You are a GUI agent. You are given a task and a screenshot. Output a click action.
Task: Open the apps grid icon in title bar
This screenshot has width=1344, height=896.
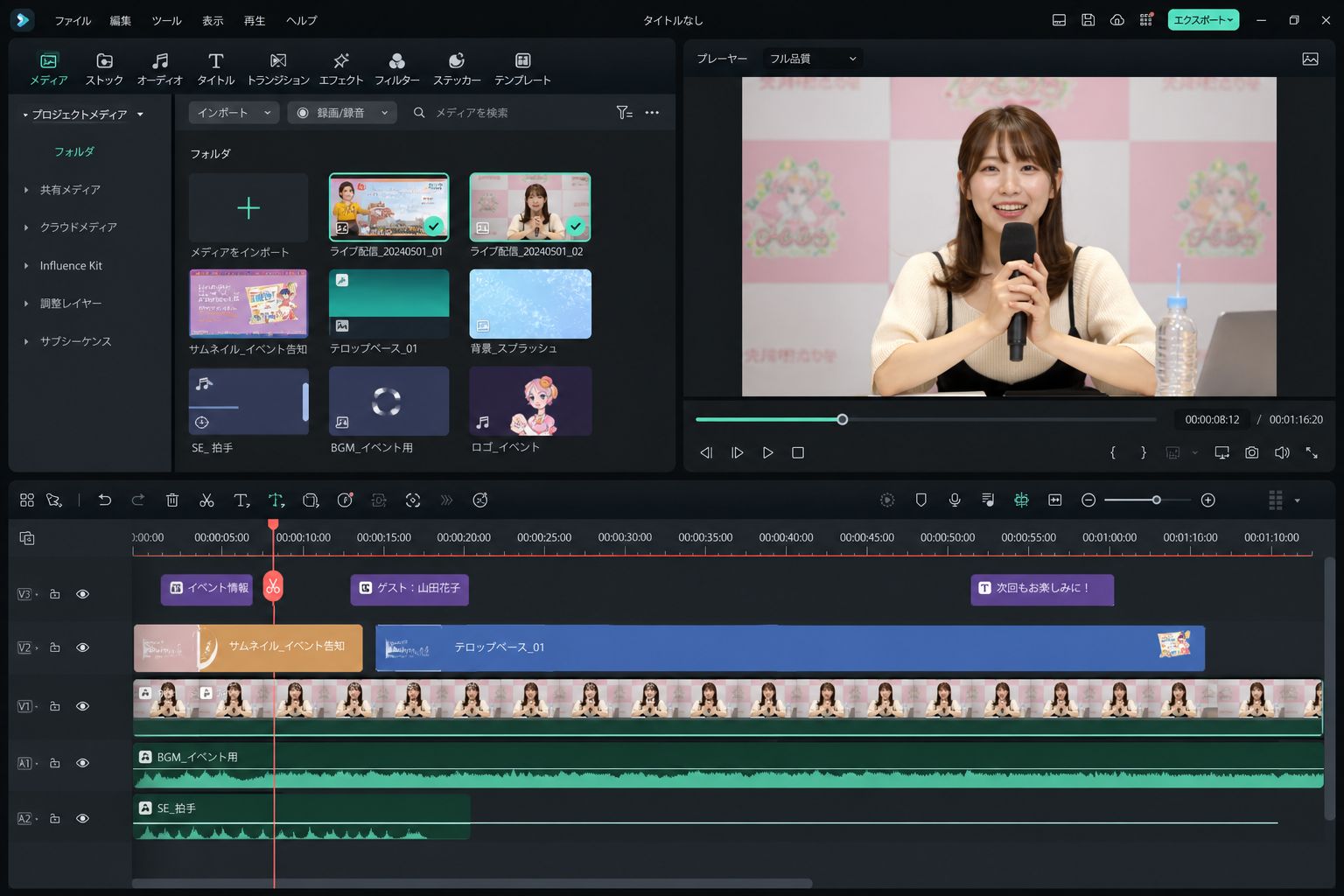[x=1146, y=20]
